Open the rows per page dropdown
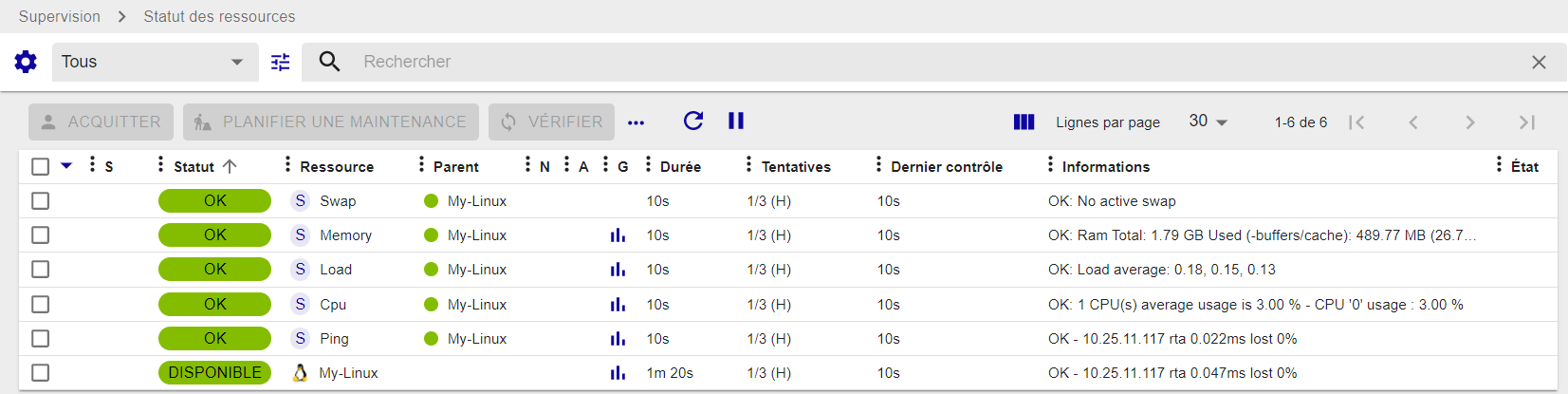The width and height of the screenshot is (1568, 394). coord(1208,122)
